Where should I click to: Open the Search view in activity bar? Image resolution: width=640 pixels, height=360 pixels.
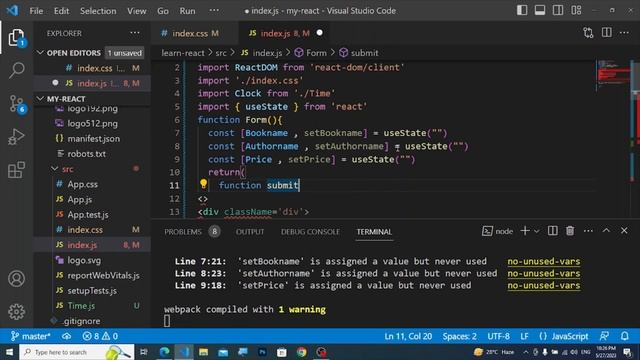pos(16,70)
